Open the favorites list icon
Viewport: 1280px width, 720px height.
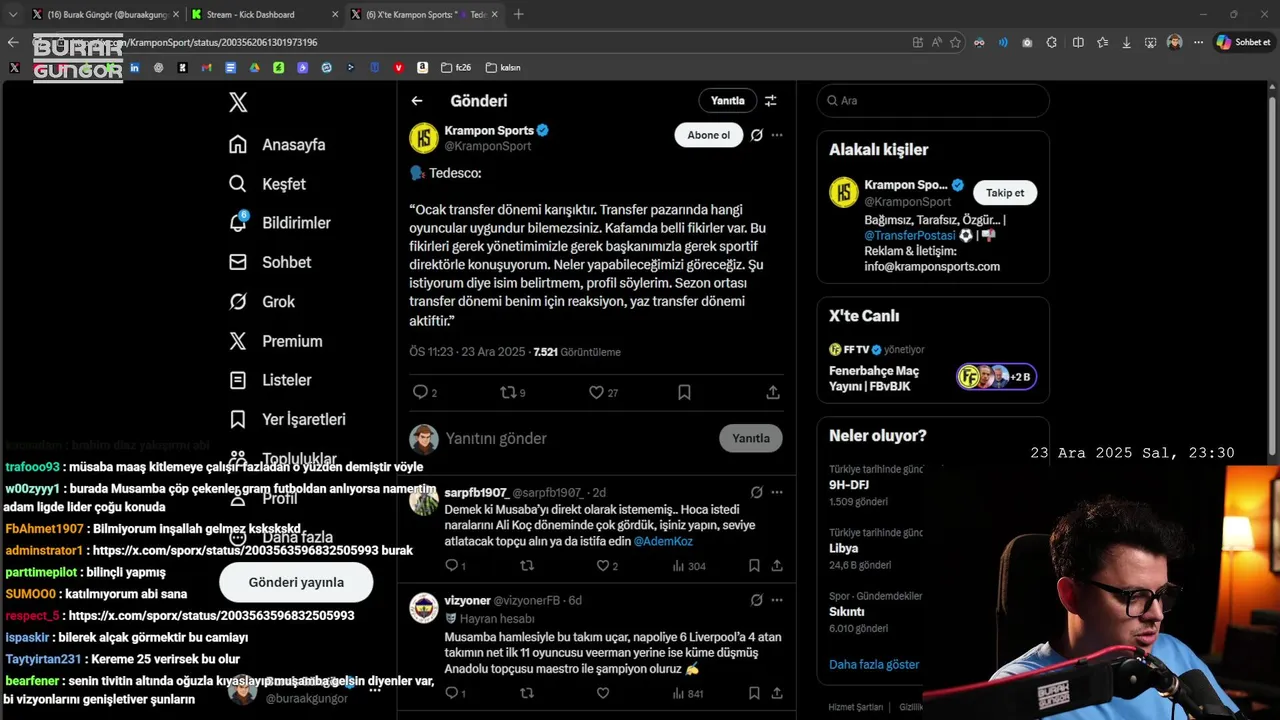[1102, 42]
